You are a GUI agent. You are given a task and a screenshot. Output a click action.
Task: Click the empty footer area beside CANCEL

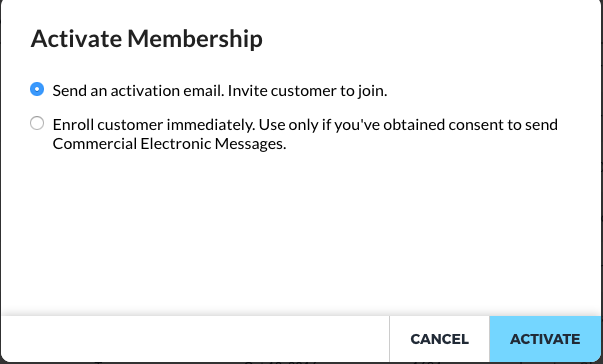point(195,339)
